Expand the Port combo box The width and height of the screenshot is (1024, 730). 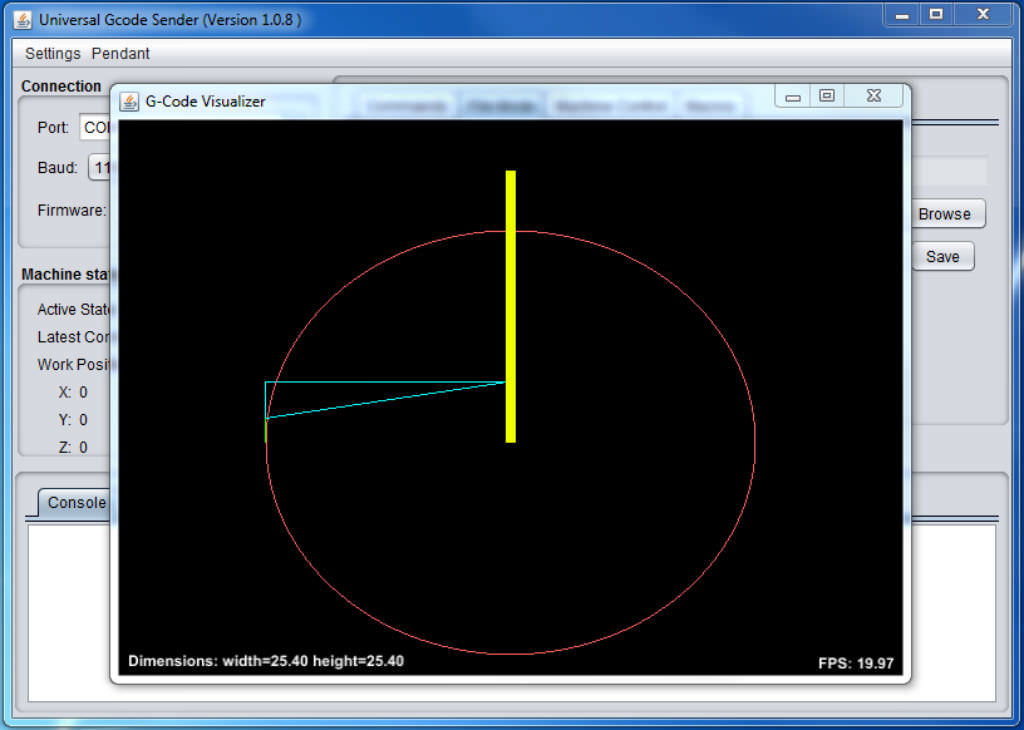coord(95,128)
